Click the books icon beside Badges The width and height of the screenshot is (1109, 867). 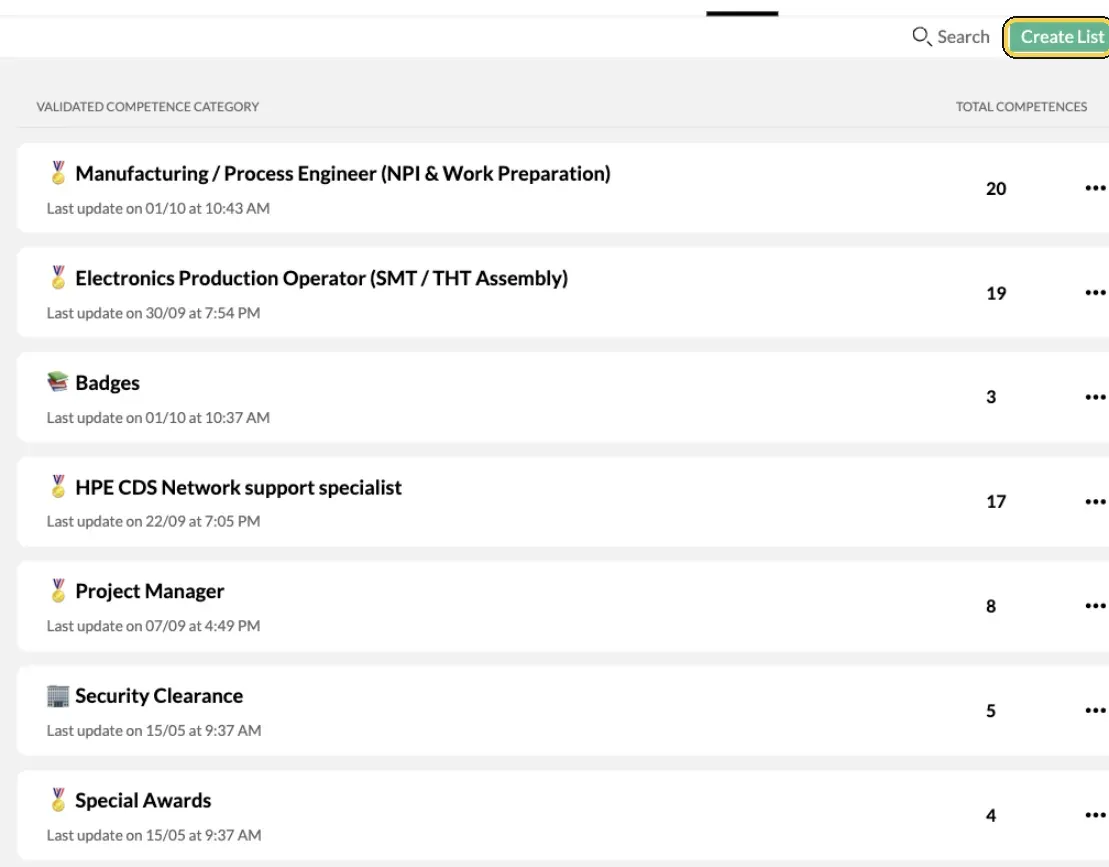[58, 382]
